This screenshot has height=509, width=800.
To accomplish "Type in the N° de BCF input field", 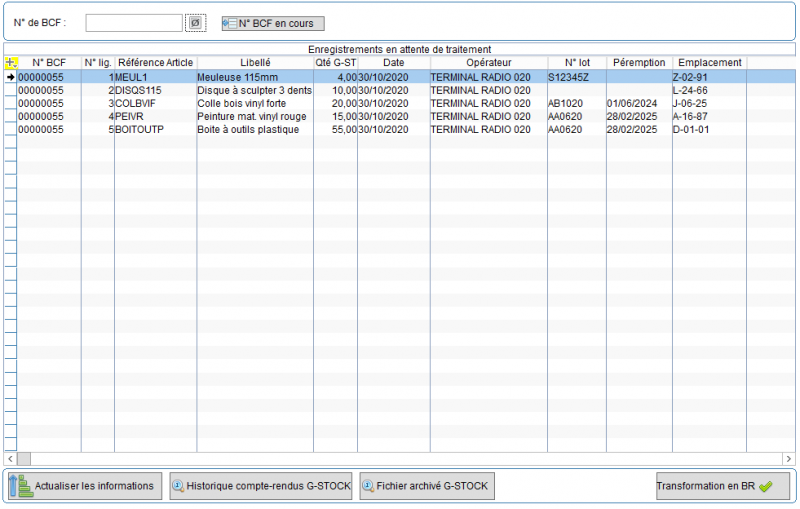I will (x=134, y=23).
